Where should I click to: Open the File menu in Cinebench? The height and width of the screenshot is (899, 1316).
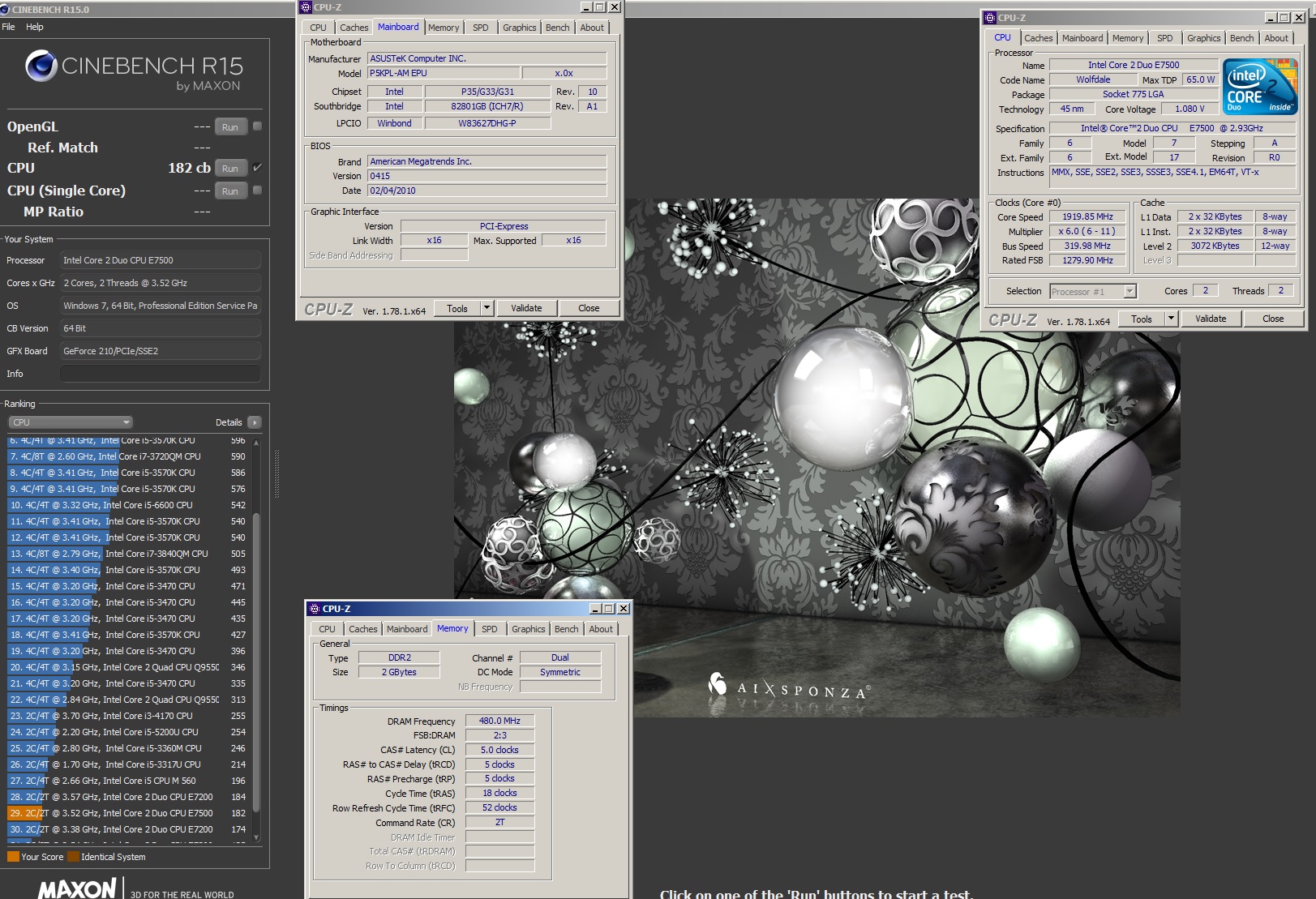pyautogui.click(x=8, y=27)
